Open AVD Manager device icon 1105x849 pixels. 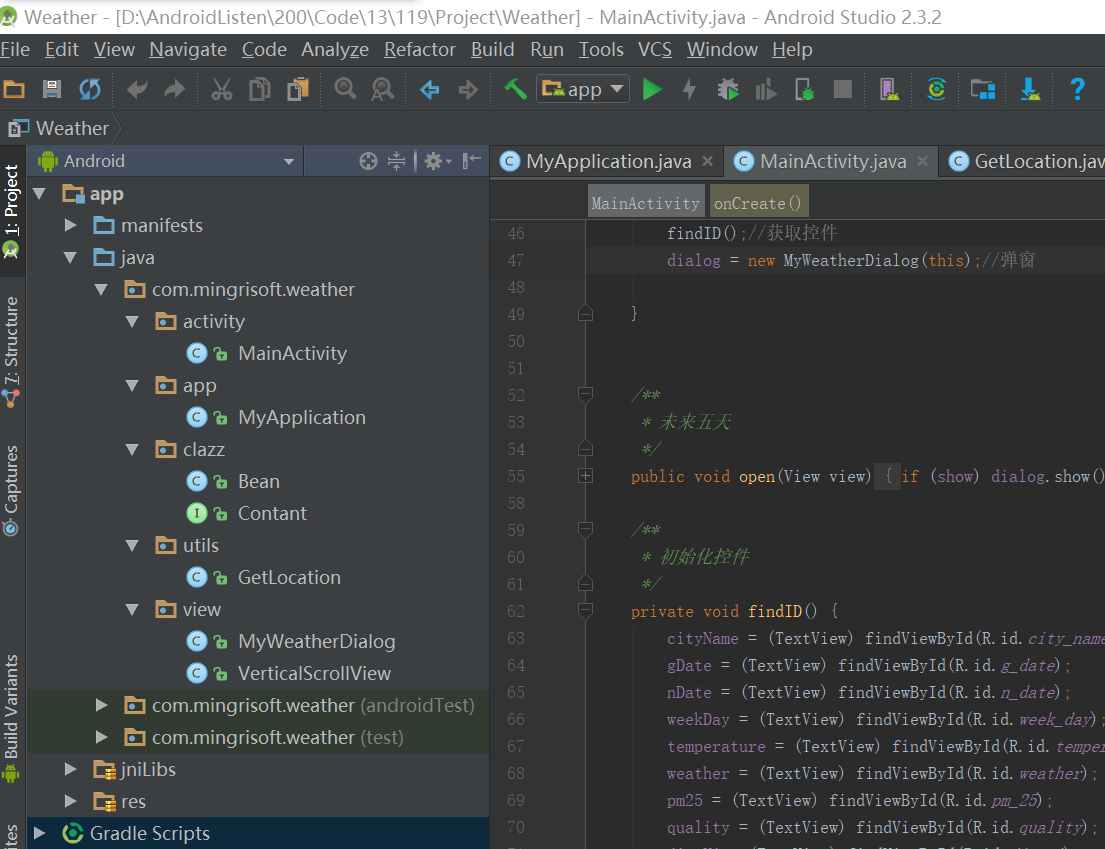[889, 89]
